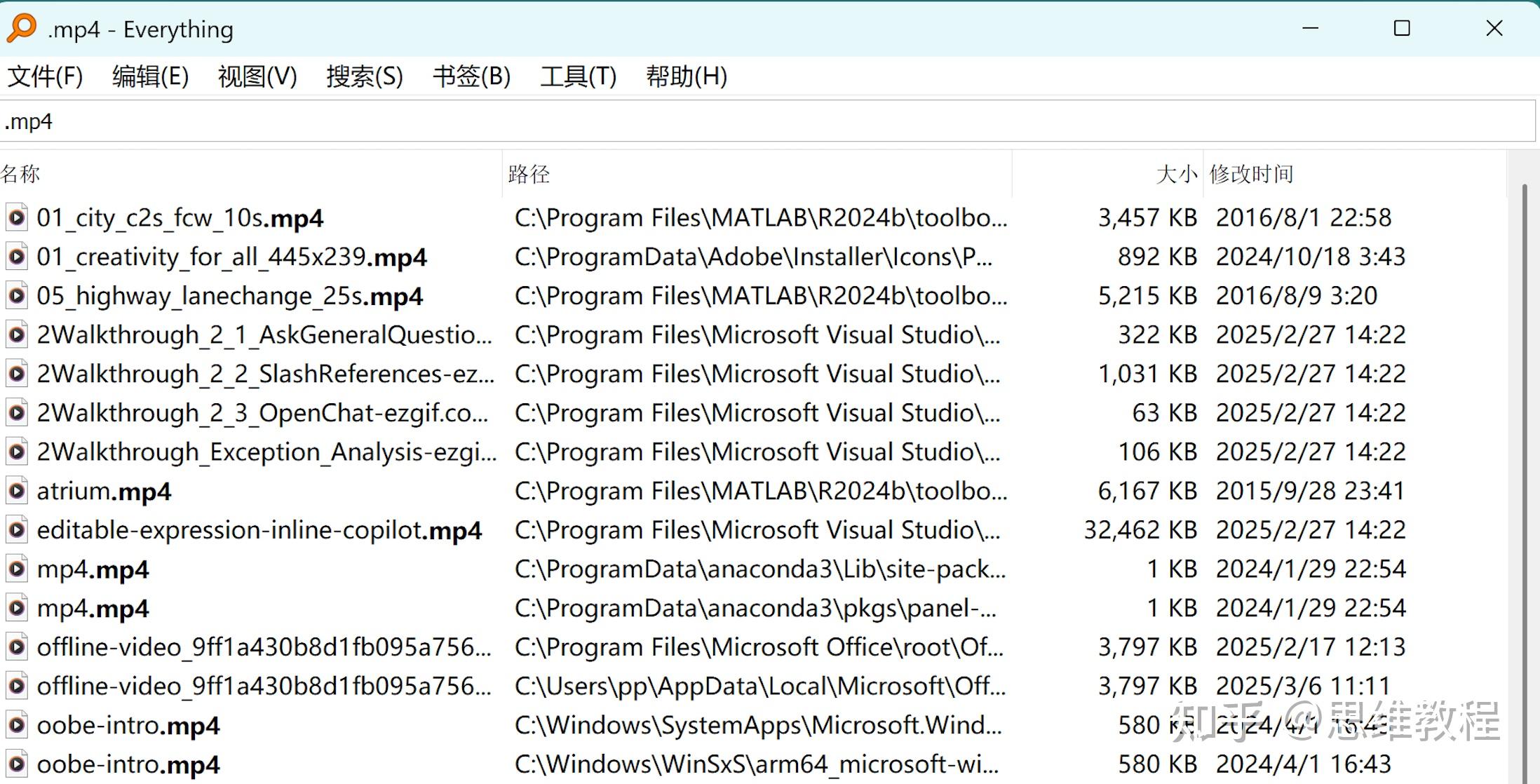Screen dimensions: 1540x784
Task: Sort results by the 名称 column header
Action: click(21, 174)
